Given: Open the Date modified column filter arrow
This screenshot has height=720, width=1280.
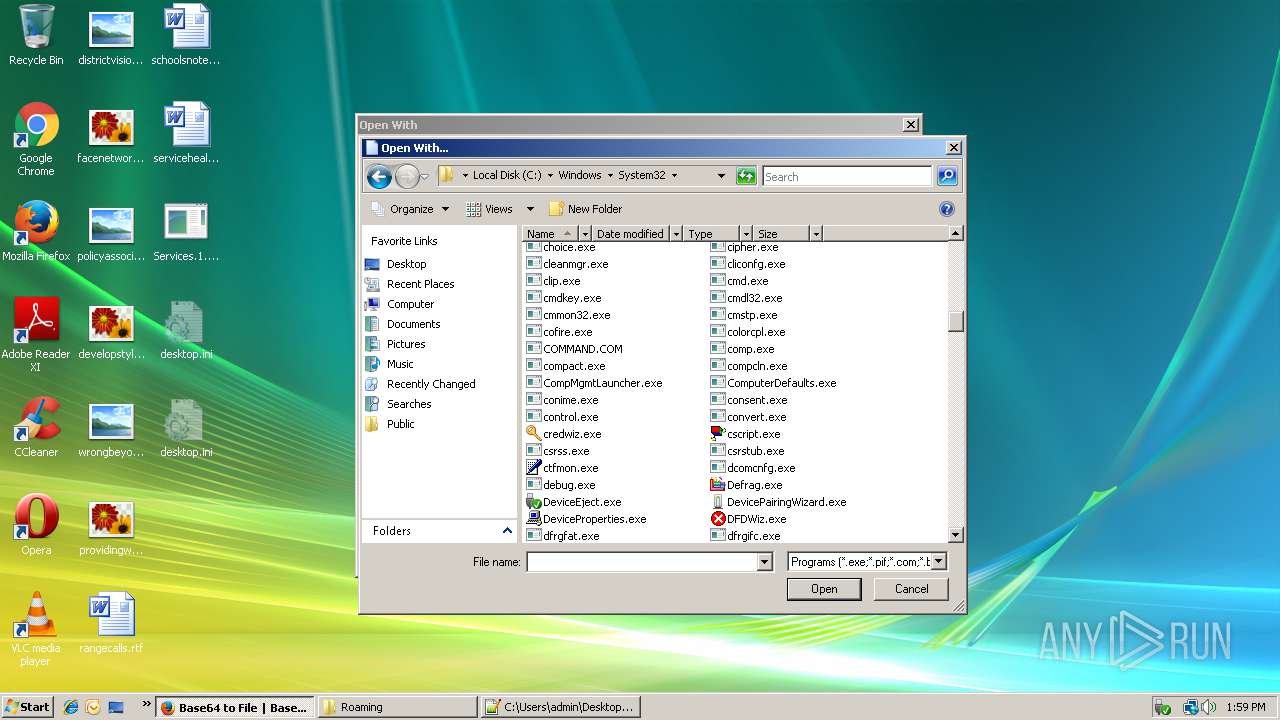Looking at the screenshot, I should [x=676, y=234].
